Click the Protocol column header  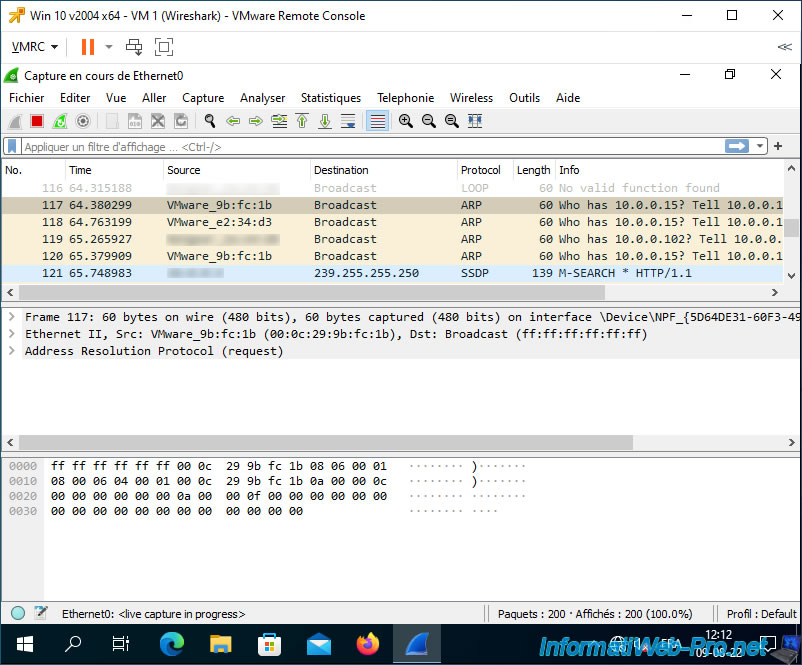(x=481, y=170)
